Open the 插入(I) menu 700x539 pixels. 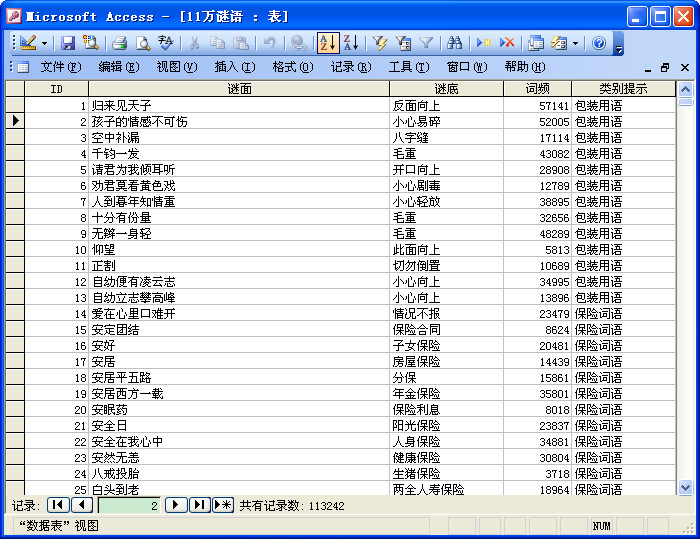click(x=235, y=67)
